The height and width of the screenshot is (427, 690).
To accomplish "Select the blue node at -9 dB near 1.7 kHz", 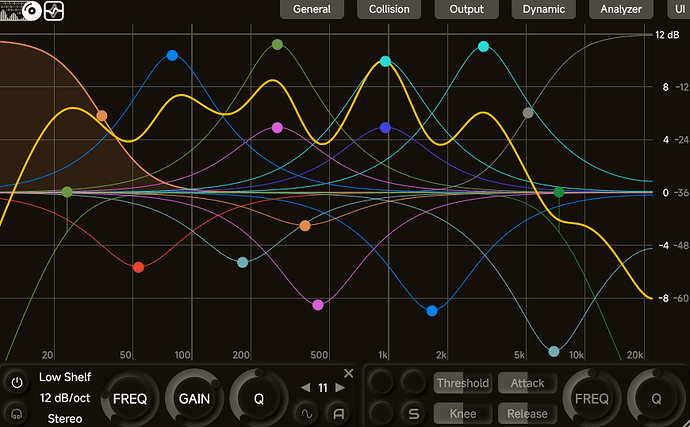I will click(x=432, y=311).
